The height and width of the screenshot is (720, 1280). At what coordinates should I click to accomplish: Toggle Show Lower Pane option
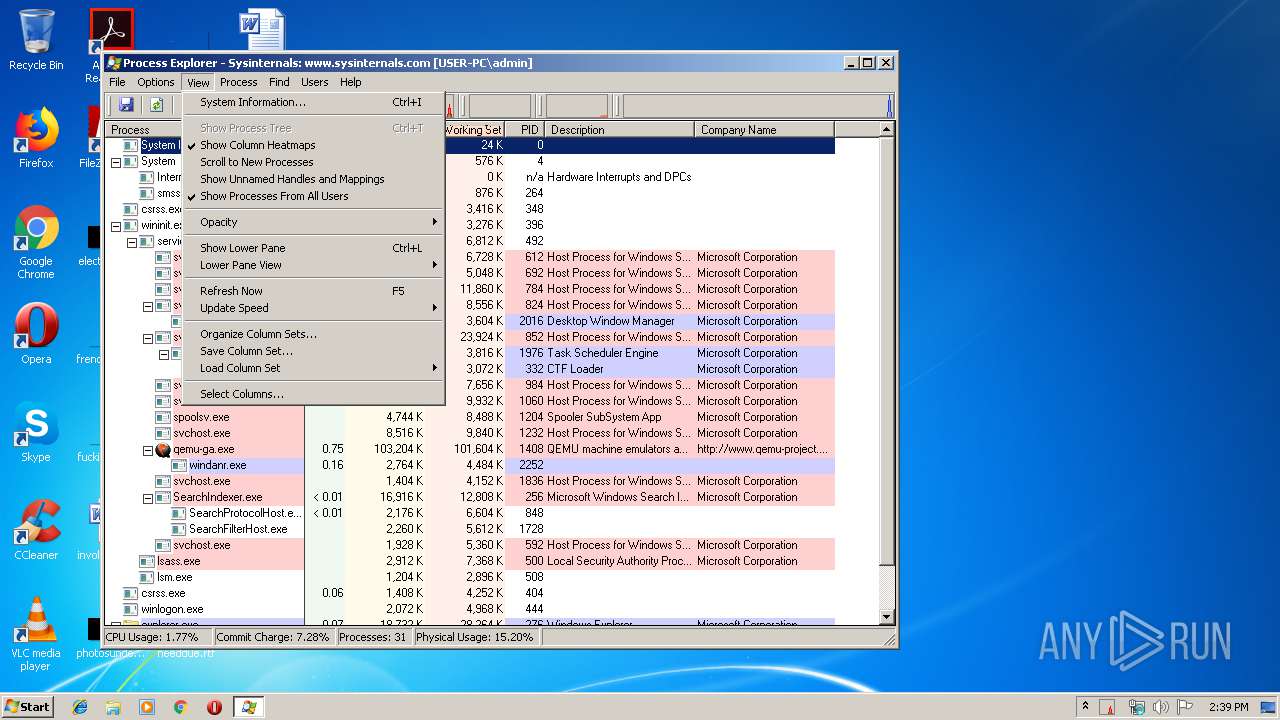(x=313, y=248)
